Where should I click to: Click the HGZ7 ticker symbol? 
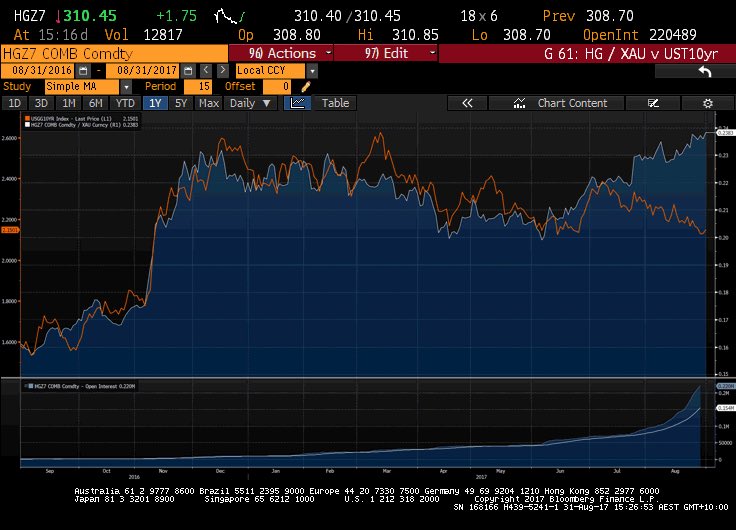tap(30, 16)
